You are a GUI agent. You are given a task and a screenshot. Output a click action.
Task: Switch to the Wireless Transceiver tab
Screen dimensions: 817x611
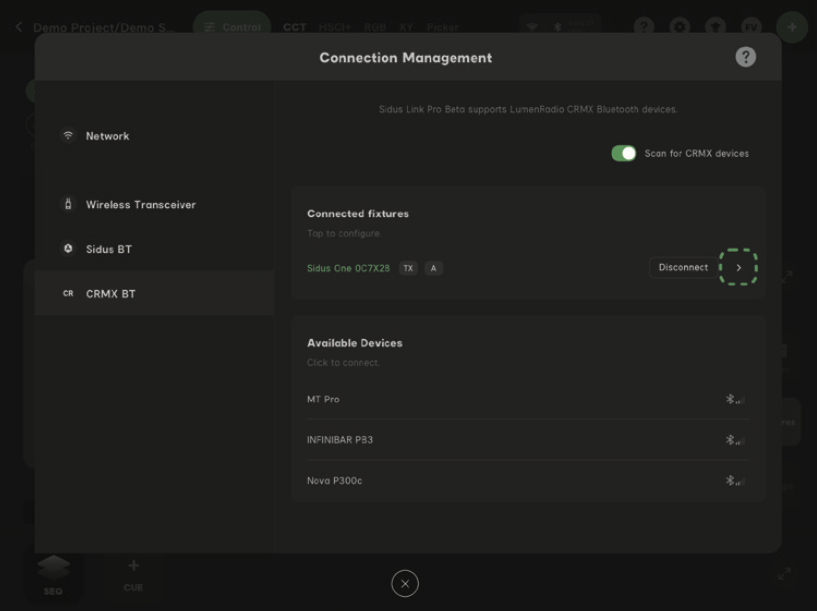(x=140, y=205)
